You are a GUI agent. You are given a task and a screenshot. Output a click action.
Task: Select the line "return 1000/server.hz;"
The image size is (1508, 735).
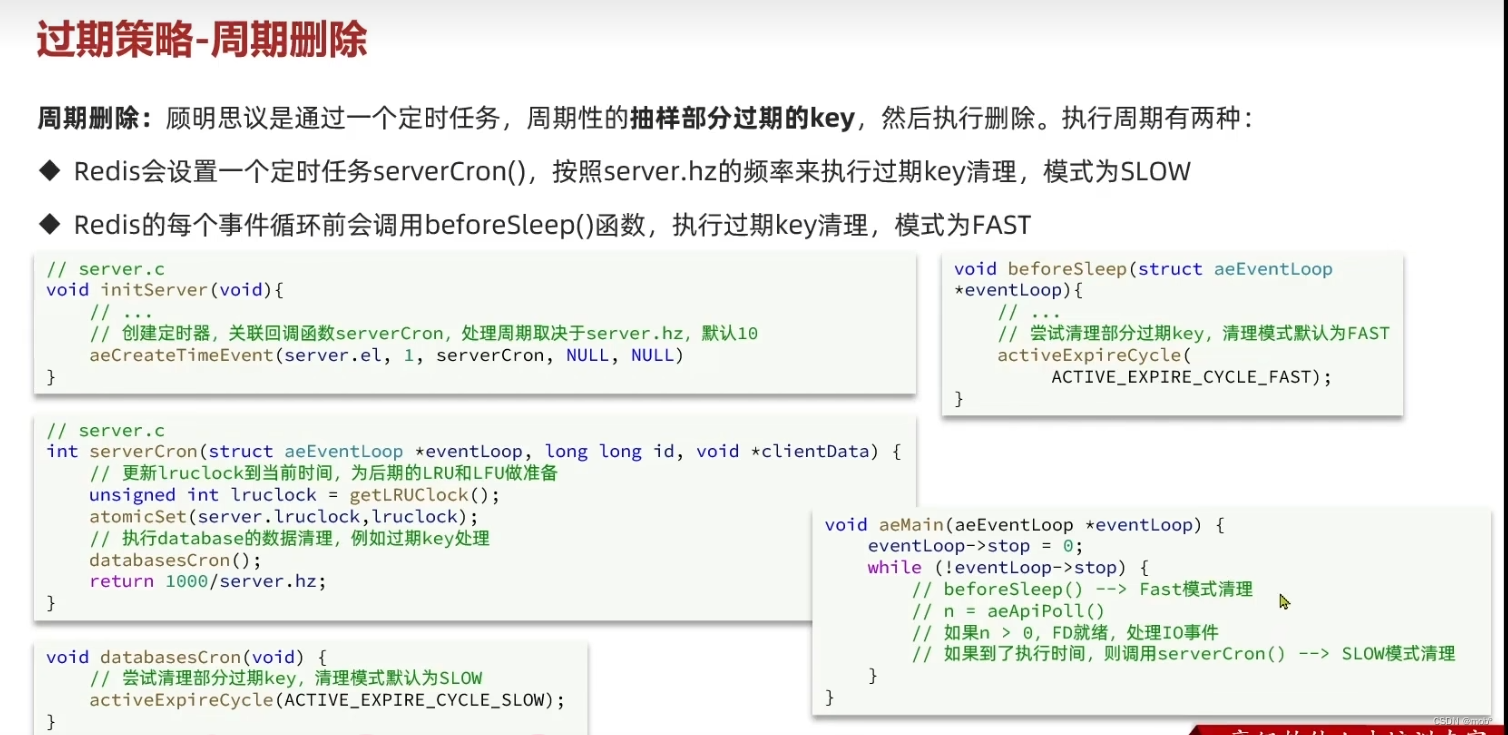point(208,581)
